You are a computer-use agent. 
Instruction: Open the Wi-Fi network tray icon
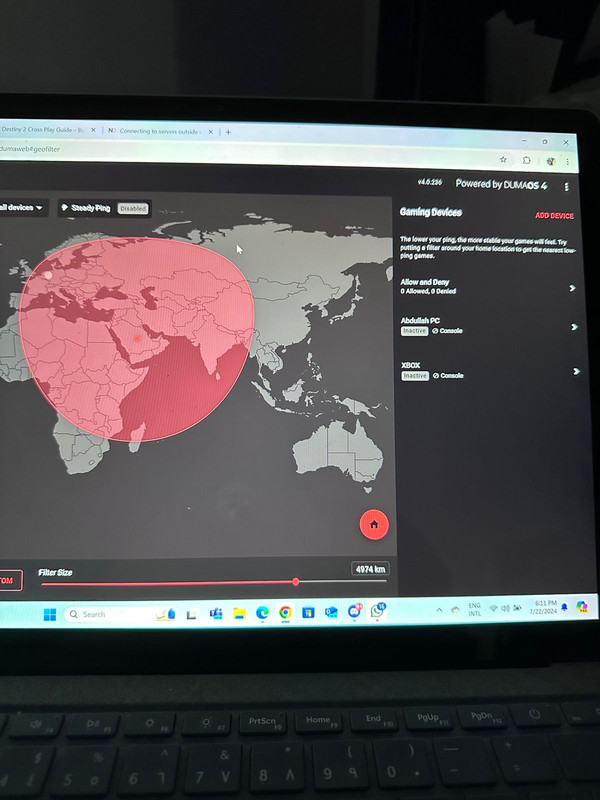coord(493,608)
